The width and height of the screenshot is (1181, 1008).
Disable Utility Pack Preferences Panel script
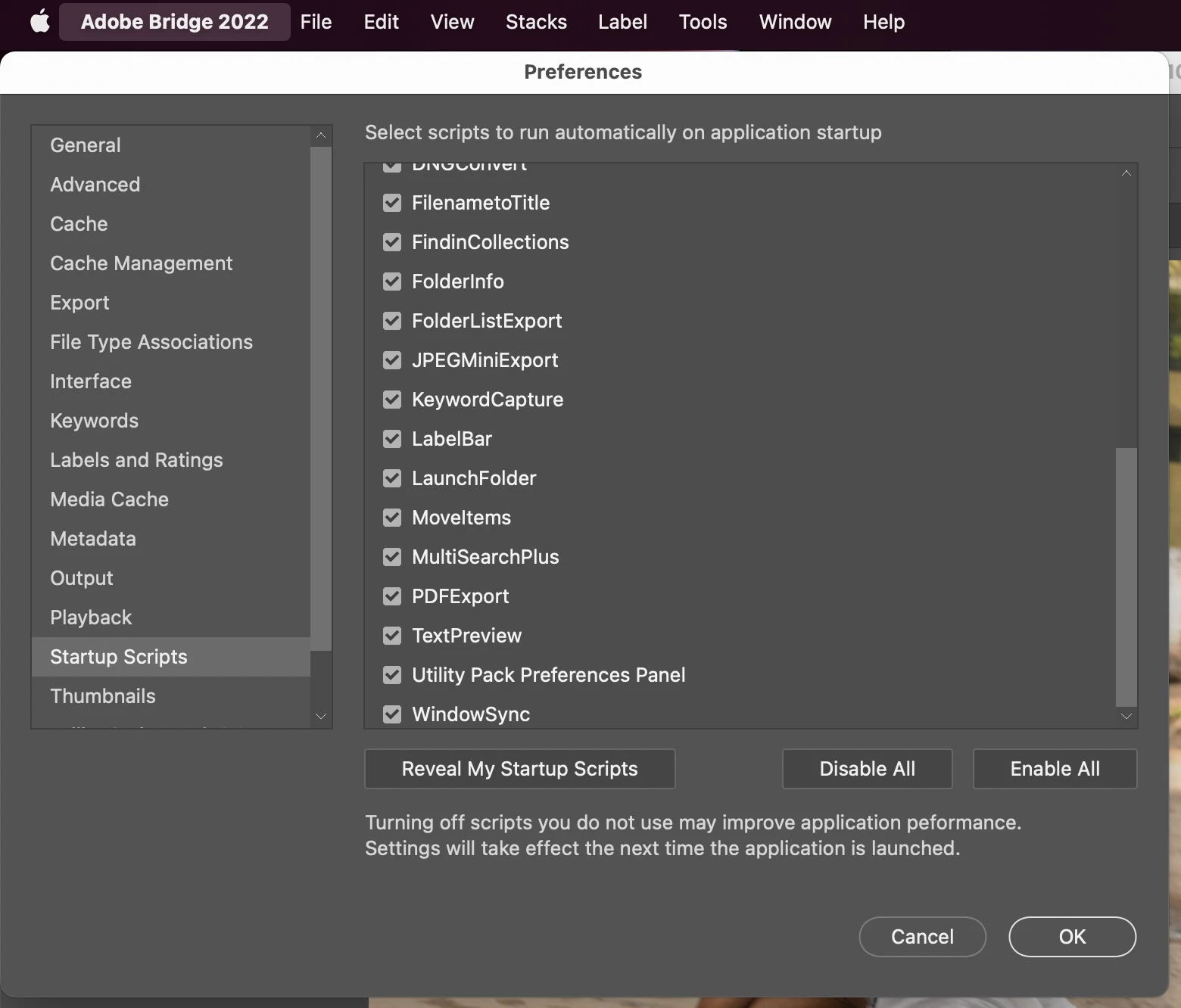coord(392,675)
